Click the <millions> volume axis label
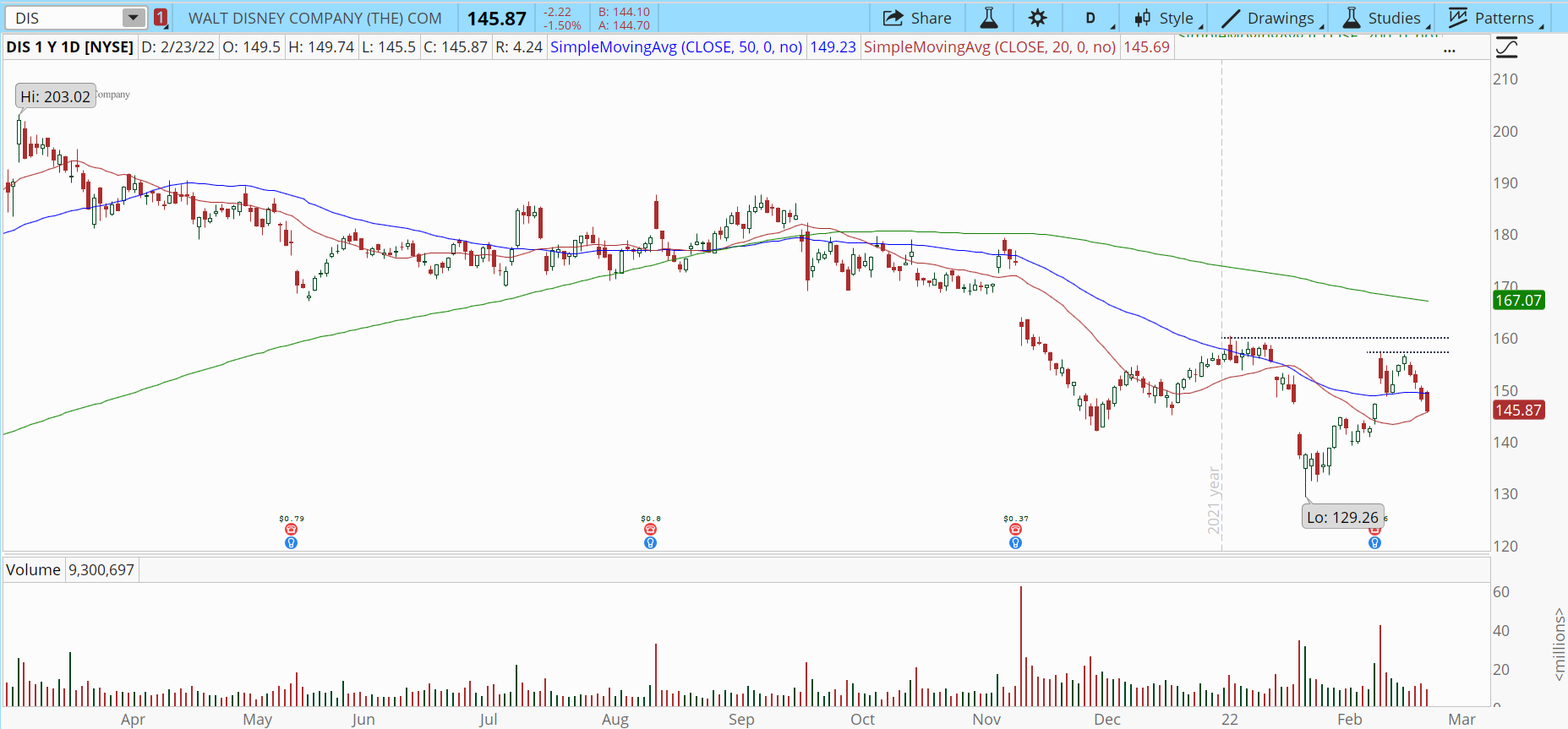Image resolution: width=1568 pixels, height=729 pixels. point(1560,644)
